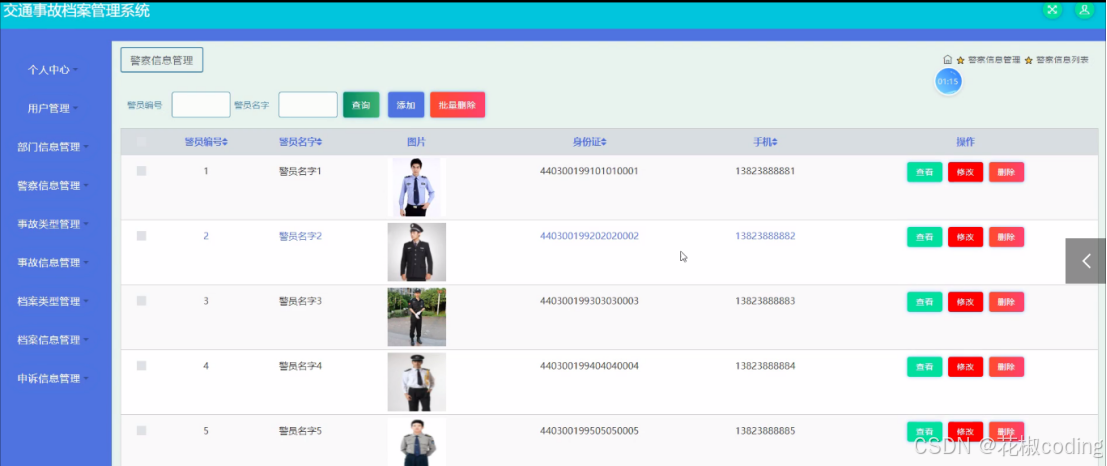Viewport: 1107px width, 466px height.
Task: Click the 图片 column header
Action: [x=417, y=142]
